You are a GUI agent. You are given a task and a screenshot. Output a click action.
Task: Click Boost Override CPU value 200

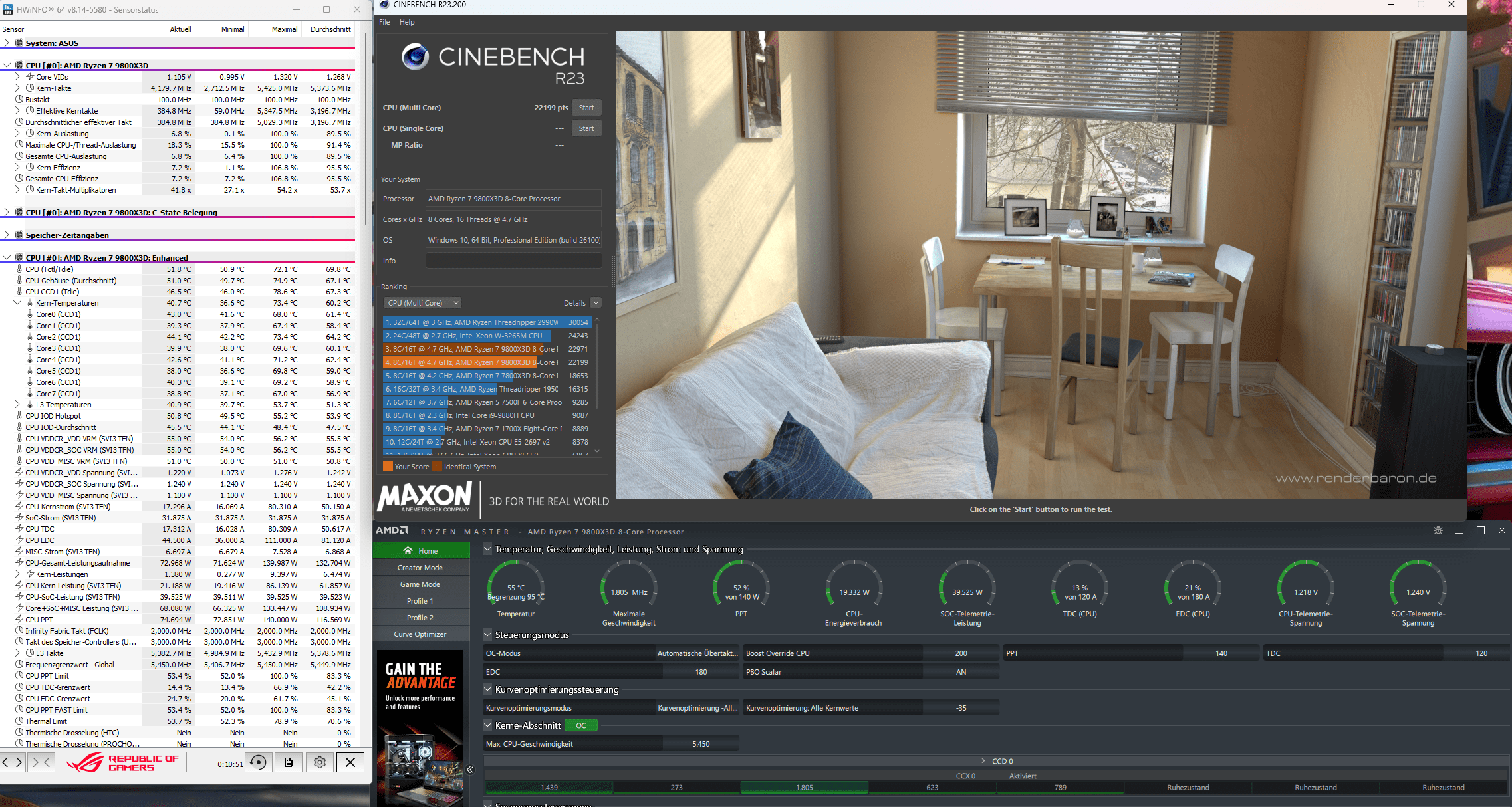click(961, 653)
